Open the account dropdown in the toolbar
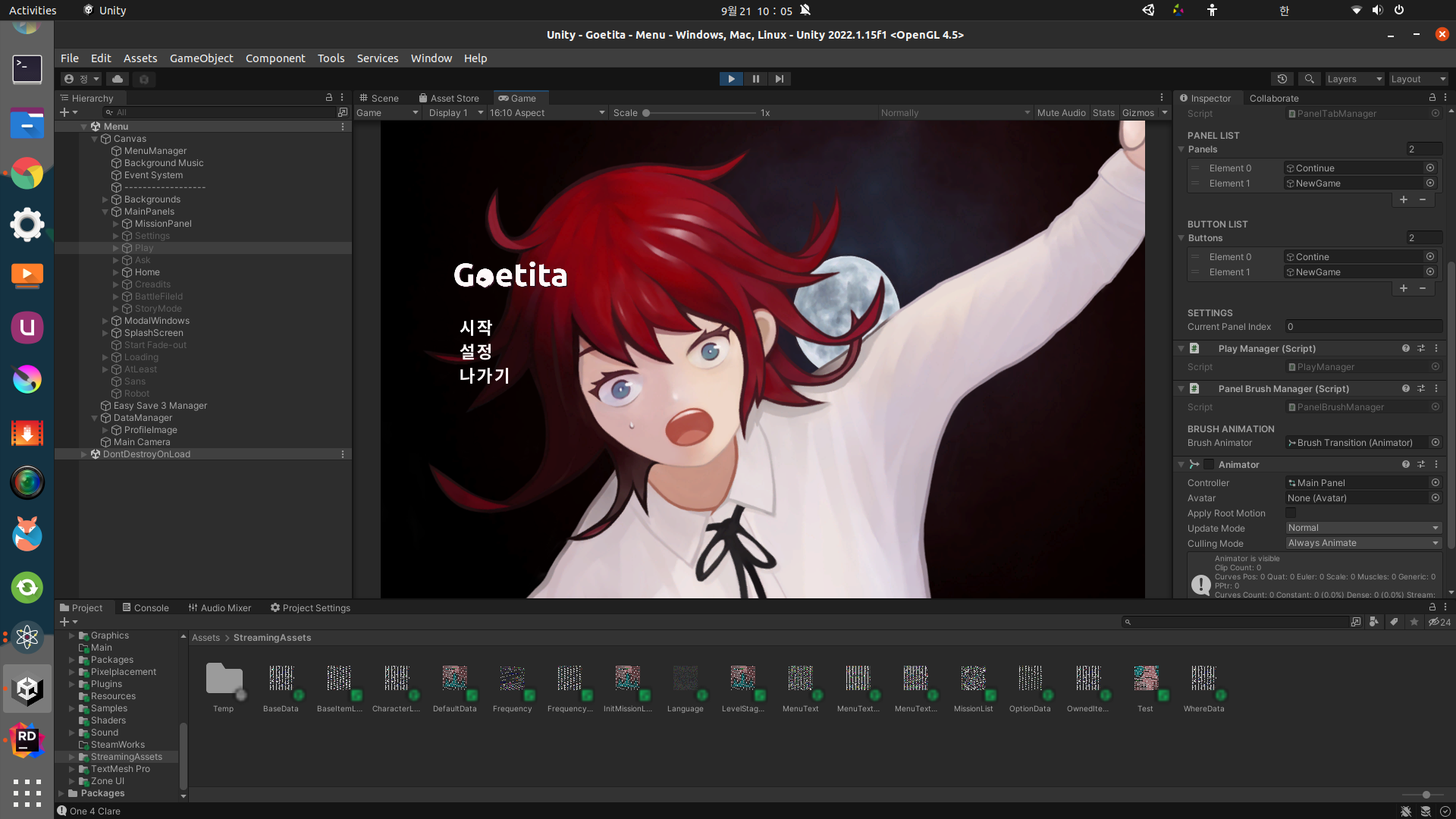1456x819 pixels. [x=82, y=79]
